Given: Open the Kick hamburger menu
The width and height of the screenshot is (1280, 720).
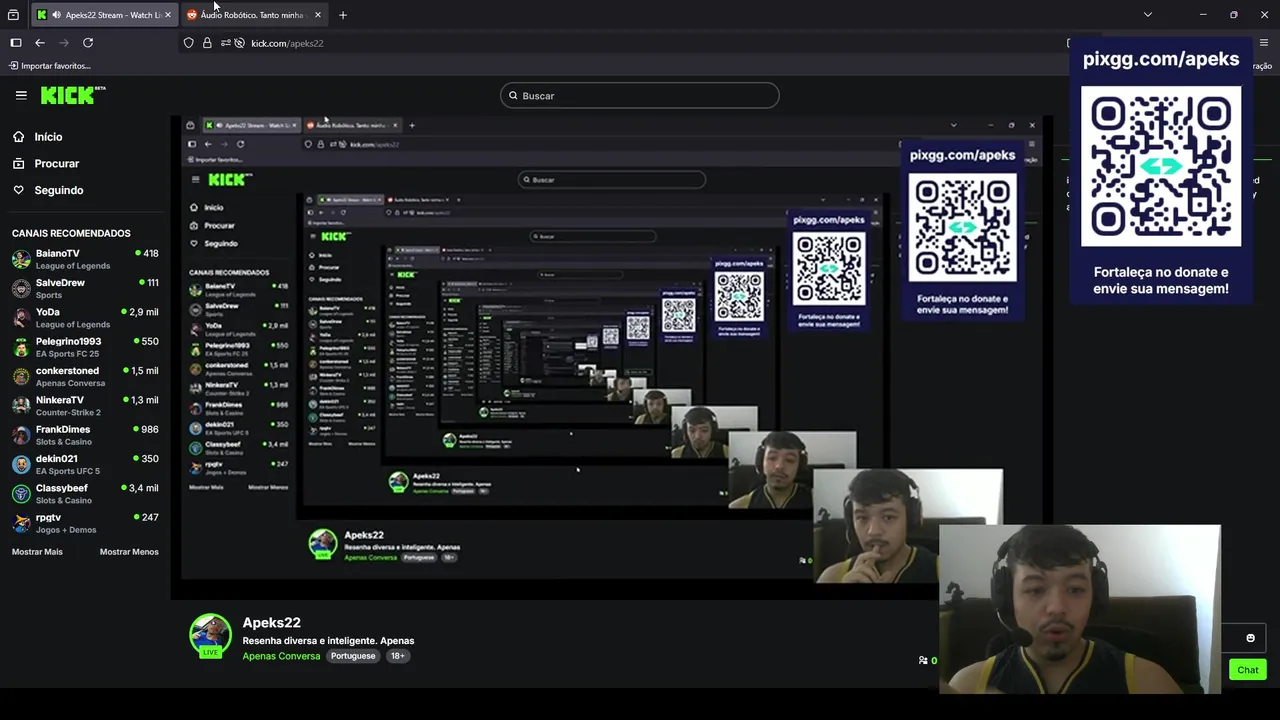Looking at the screenshot, I should coord(21,95).
